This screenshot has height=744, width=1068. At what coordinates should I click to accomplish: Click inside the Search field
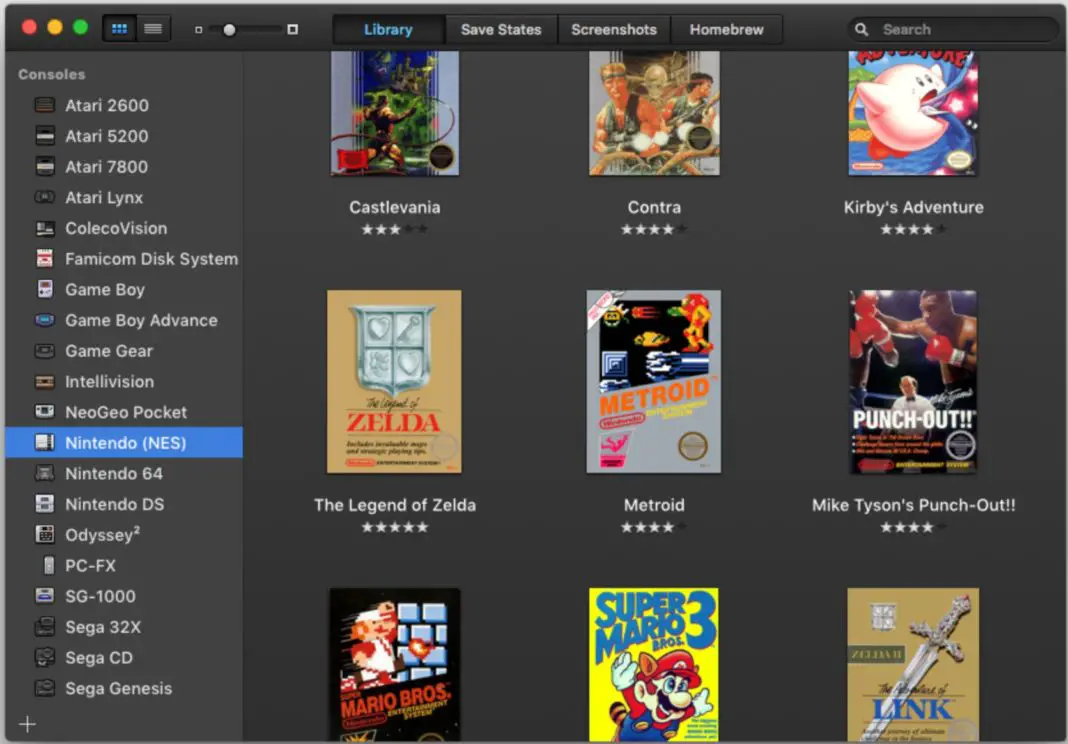(950, 29)
